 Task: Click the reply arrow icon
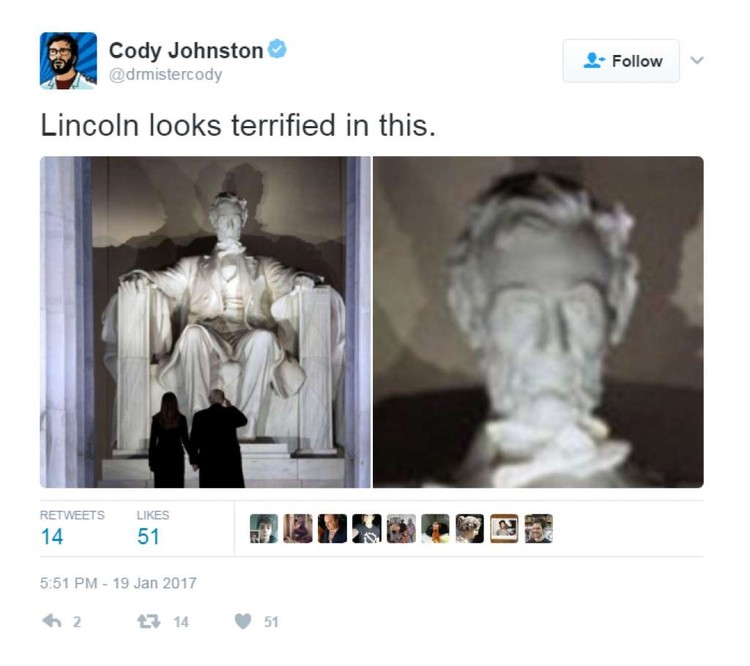point(52,621)
